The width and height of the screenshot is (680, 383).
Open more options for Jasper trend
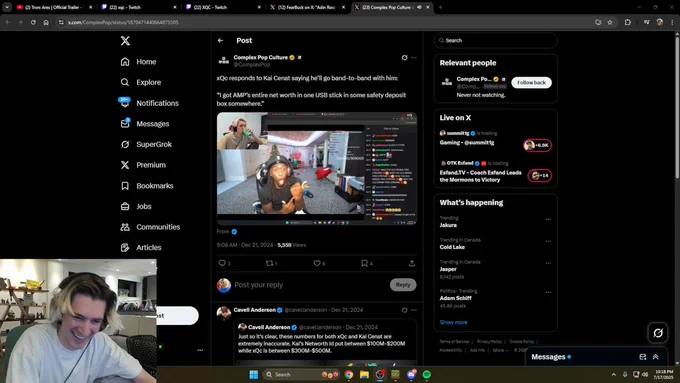click(x=548, y=263)
